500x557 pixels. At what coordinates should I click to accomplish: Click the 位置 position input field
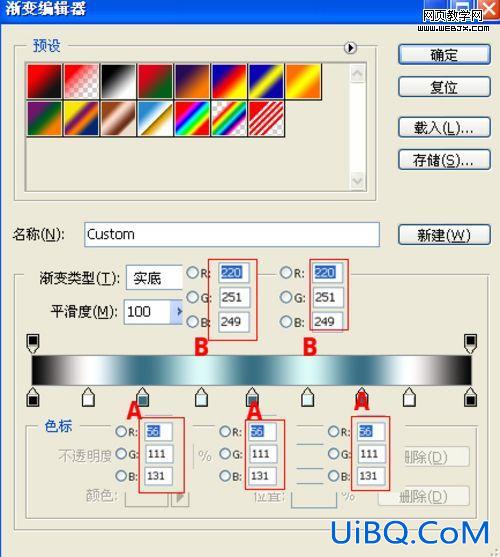click(314, 499)
